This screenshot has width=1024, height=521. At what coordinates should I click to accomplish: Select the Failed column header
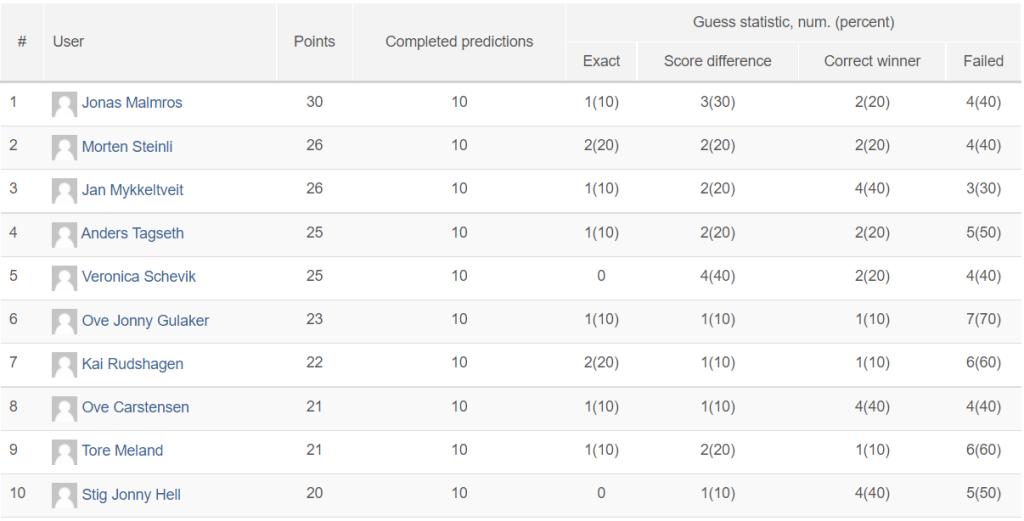click(983, 61)
